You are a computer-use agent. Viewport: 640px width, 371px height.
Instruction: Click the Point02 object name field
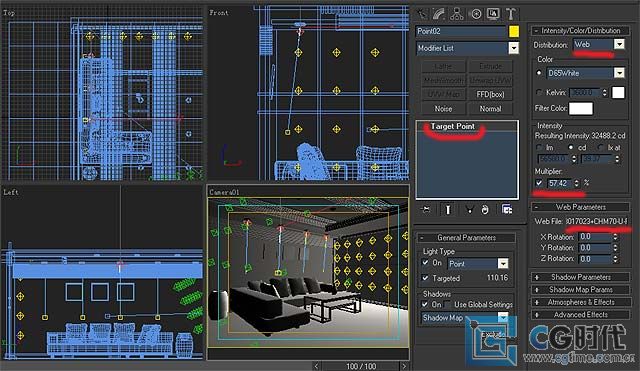click(x=460, y=31)
